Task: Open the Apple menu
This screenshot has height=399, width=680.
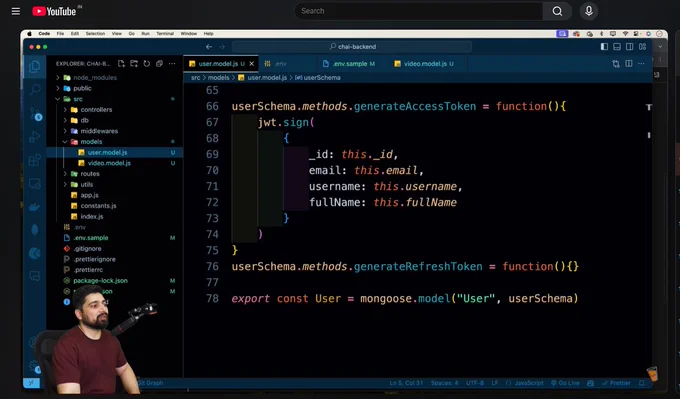Action: pyautogui.click(x=29, y=33)
